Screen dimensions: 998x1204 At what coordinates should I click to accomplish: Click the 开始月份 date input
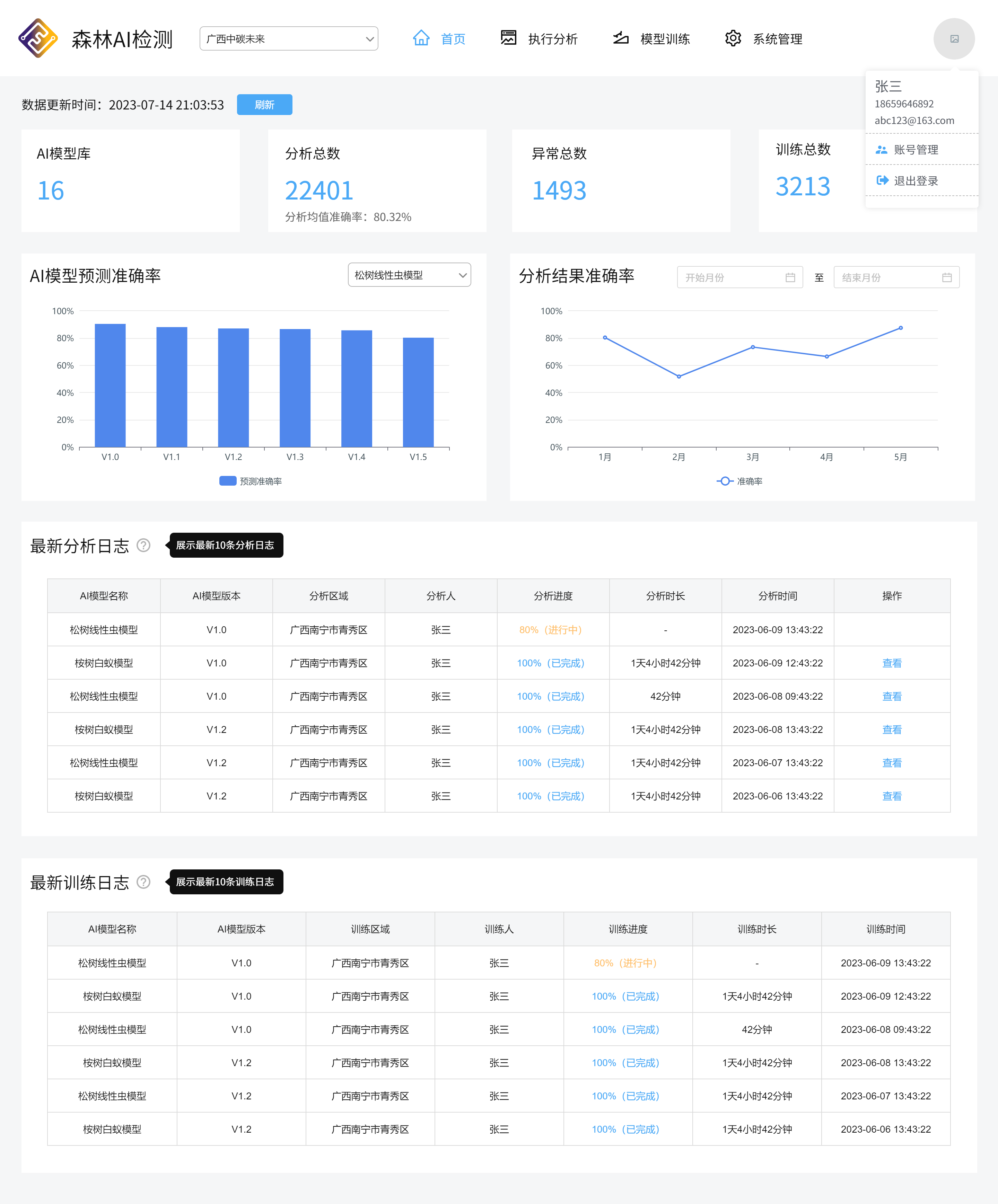pos(739,277)
